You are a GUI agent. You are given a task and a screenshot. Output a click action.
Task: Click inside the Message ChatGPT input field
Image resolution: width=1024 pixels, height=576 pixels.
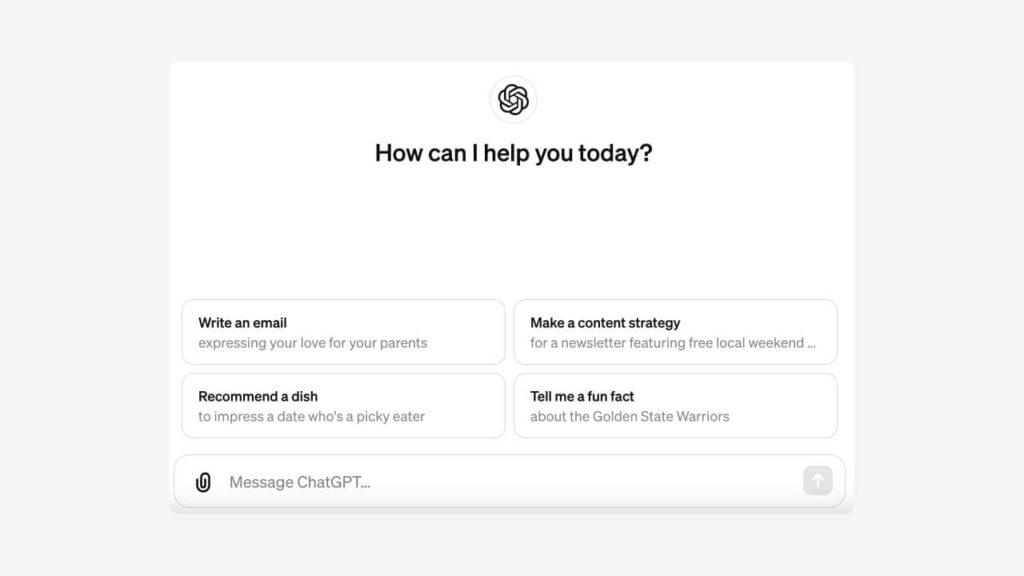click(450, 481)
